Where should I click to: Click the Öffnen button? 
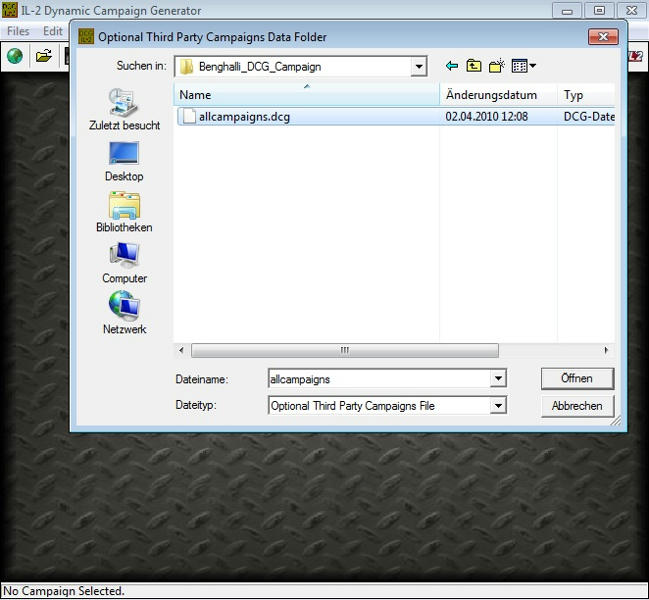[x=577, y=378]
